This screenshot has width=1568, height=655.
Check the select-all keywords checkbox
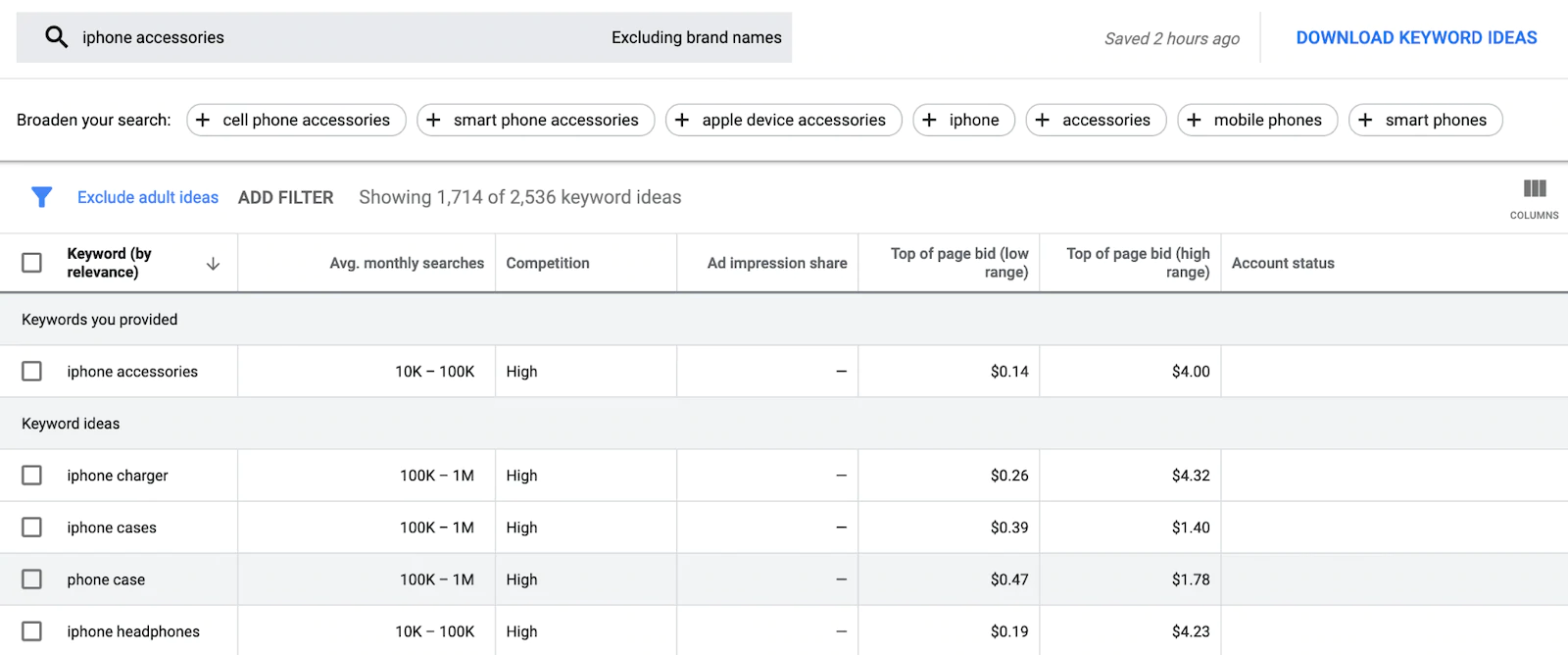(x=32, y=263)
